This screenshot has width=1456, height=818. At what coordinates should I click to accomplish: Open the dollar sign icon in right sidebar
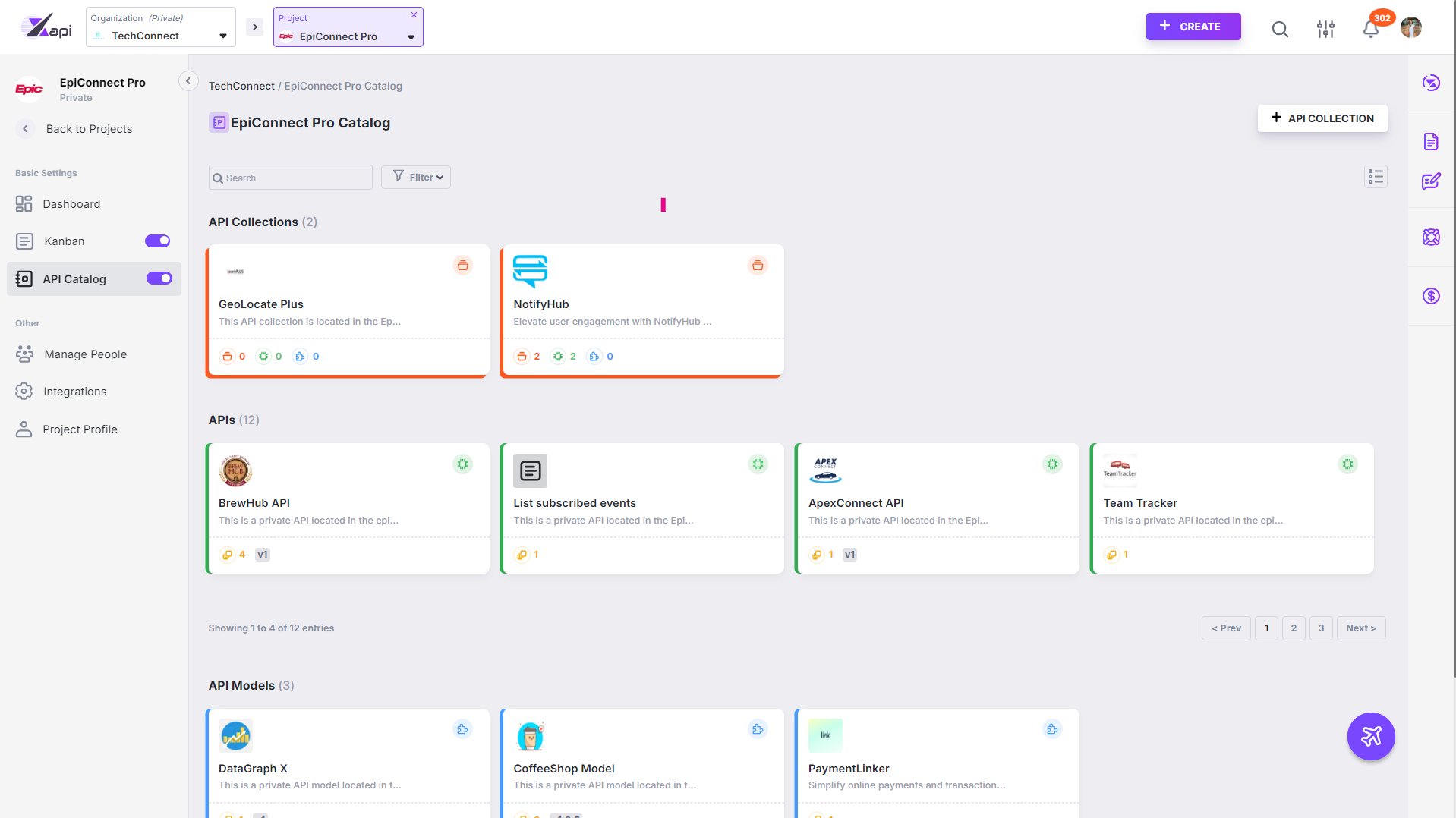tap(1431, 296)
